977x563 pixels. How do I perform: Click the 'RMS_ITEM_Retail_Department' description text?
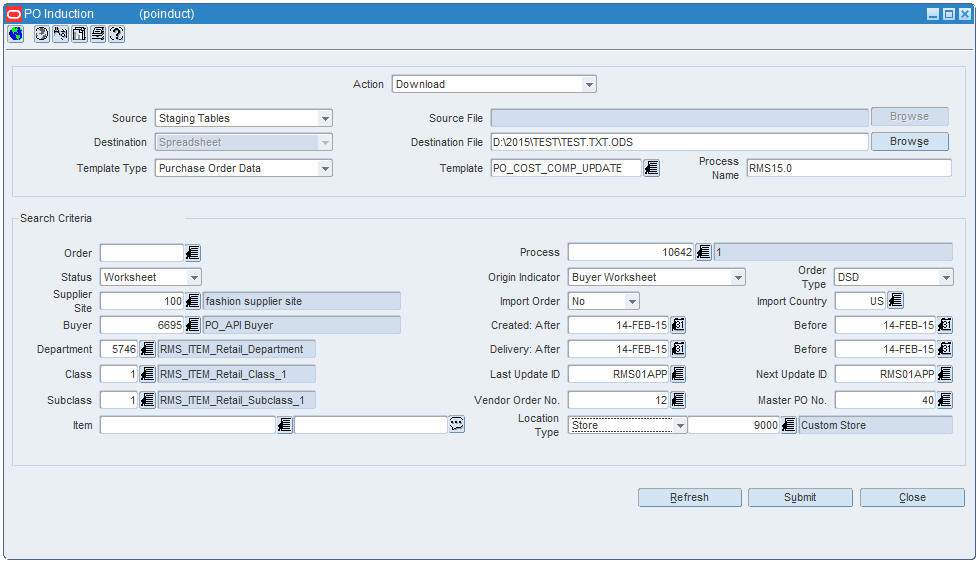(231, 349)
